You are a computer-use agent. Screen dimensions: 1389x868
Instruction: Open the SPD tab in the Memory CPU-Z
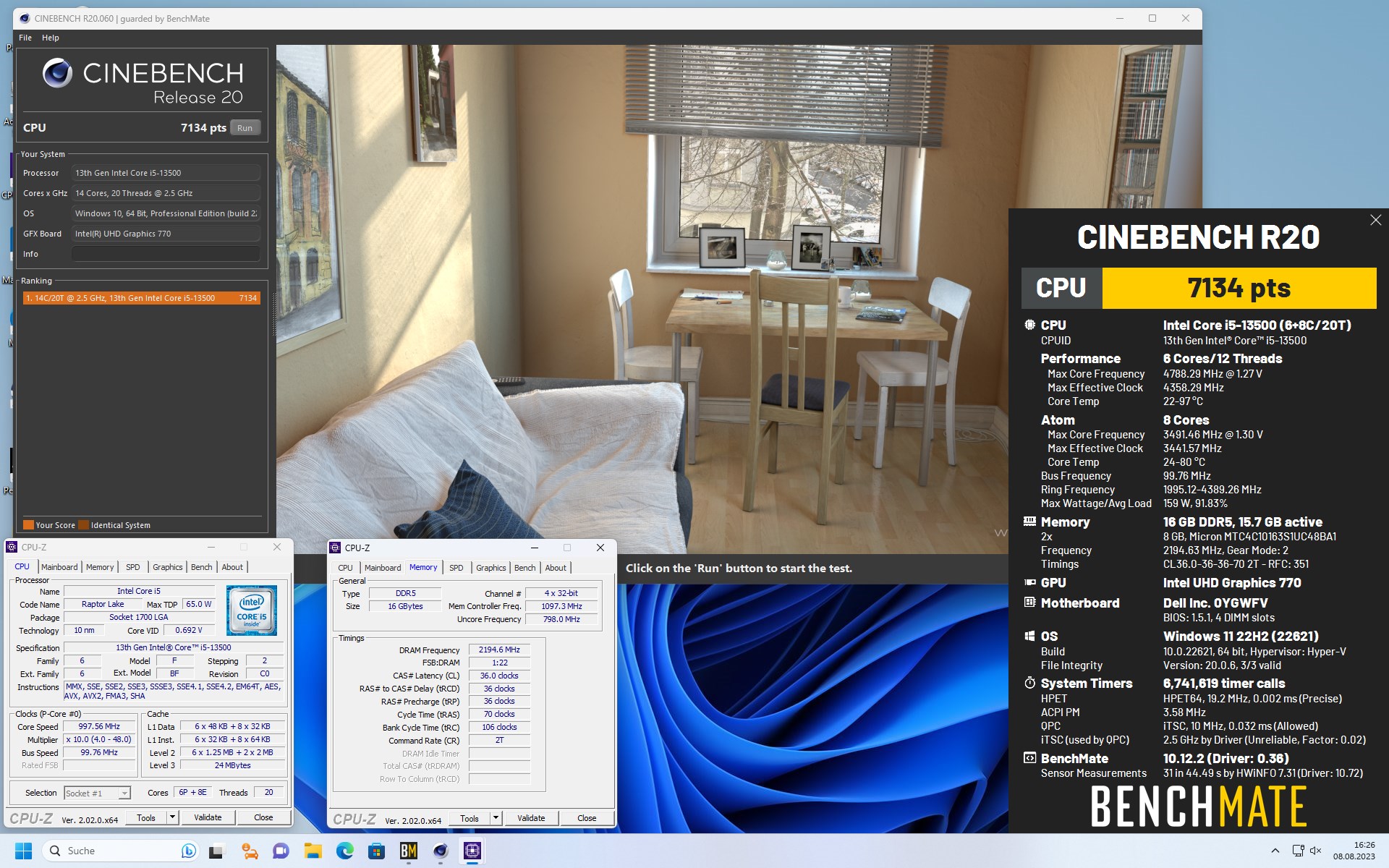(x=456, y=568)
